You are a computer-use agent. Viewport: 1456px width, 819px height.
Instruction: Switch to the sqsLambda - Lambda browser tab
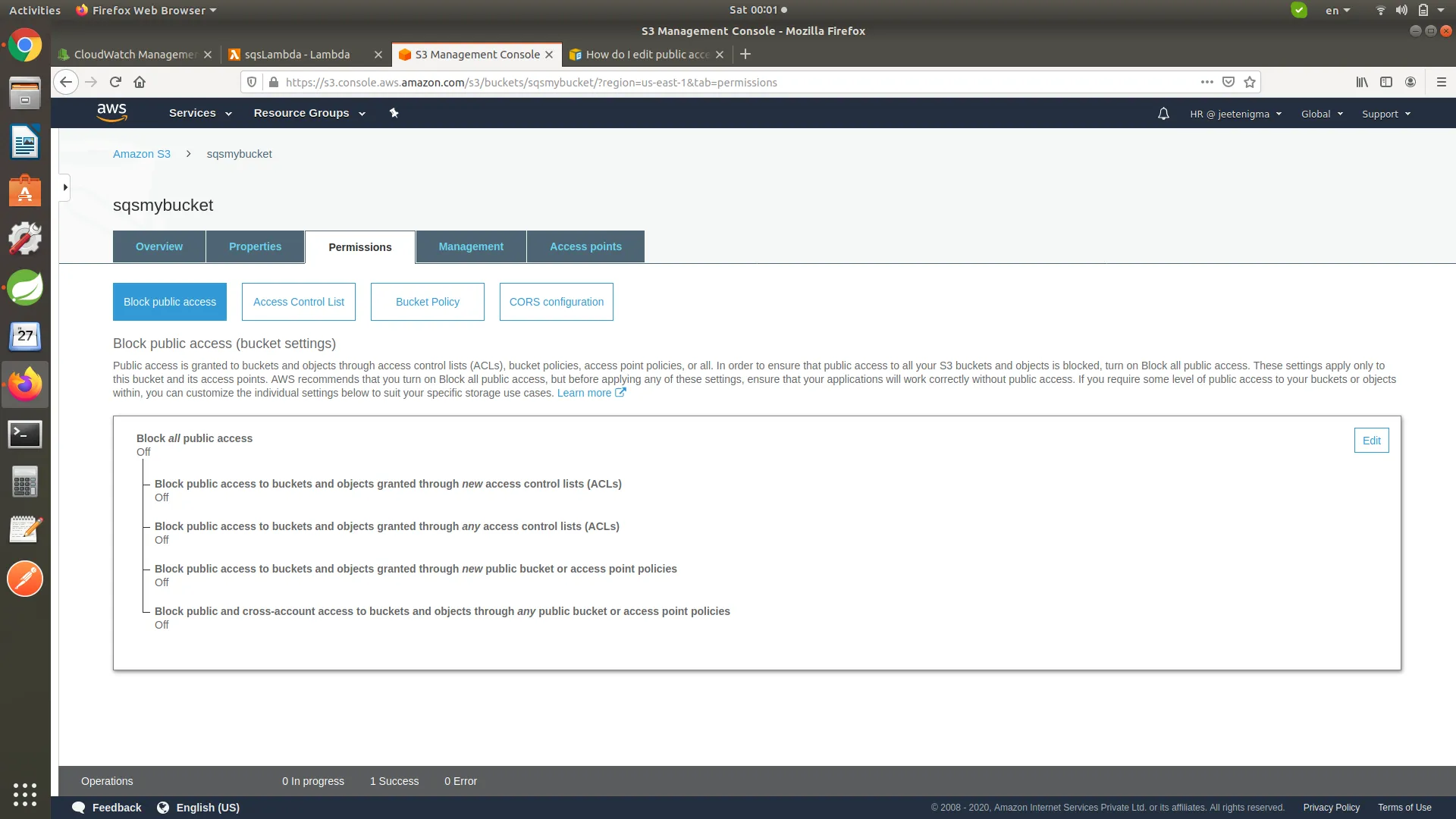[x=297, y=55]
